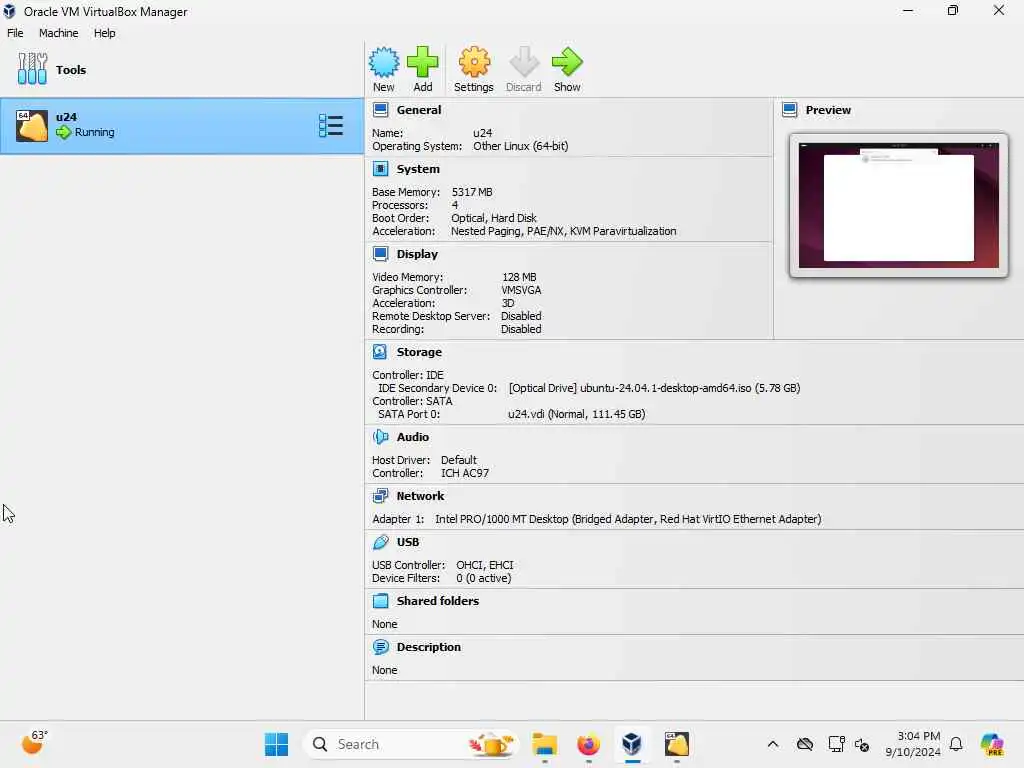Click the Graphics Controller VMSVGA value
Viewport: 1024px width, 768px height.
[521, 290]
